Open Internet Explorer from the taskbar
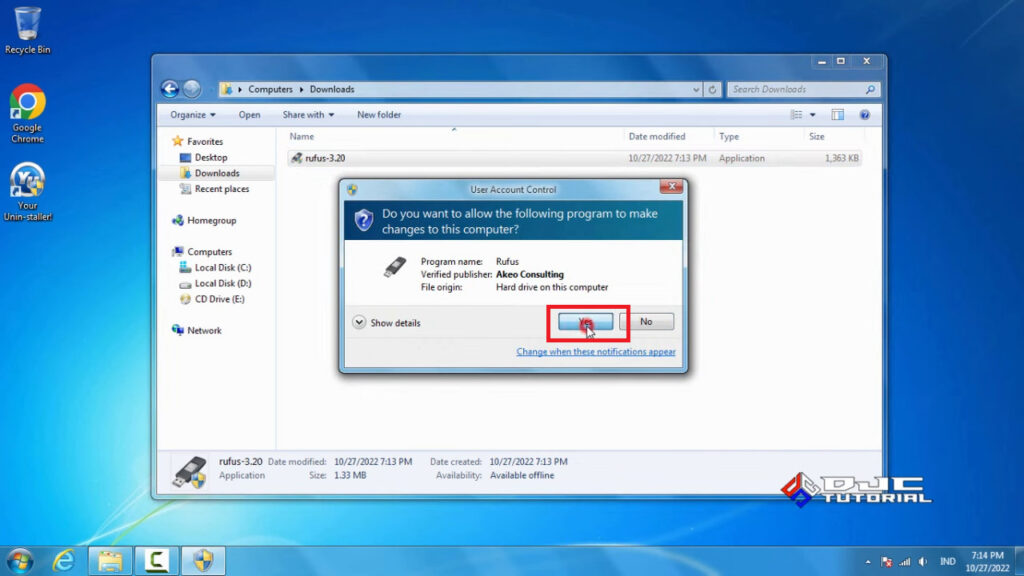 click(x=62, y=562)
